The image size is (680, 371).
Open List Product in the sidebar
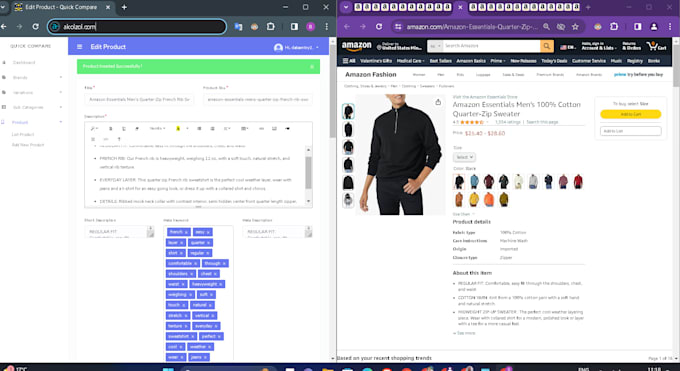23,135
